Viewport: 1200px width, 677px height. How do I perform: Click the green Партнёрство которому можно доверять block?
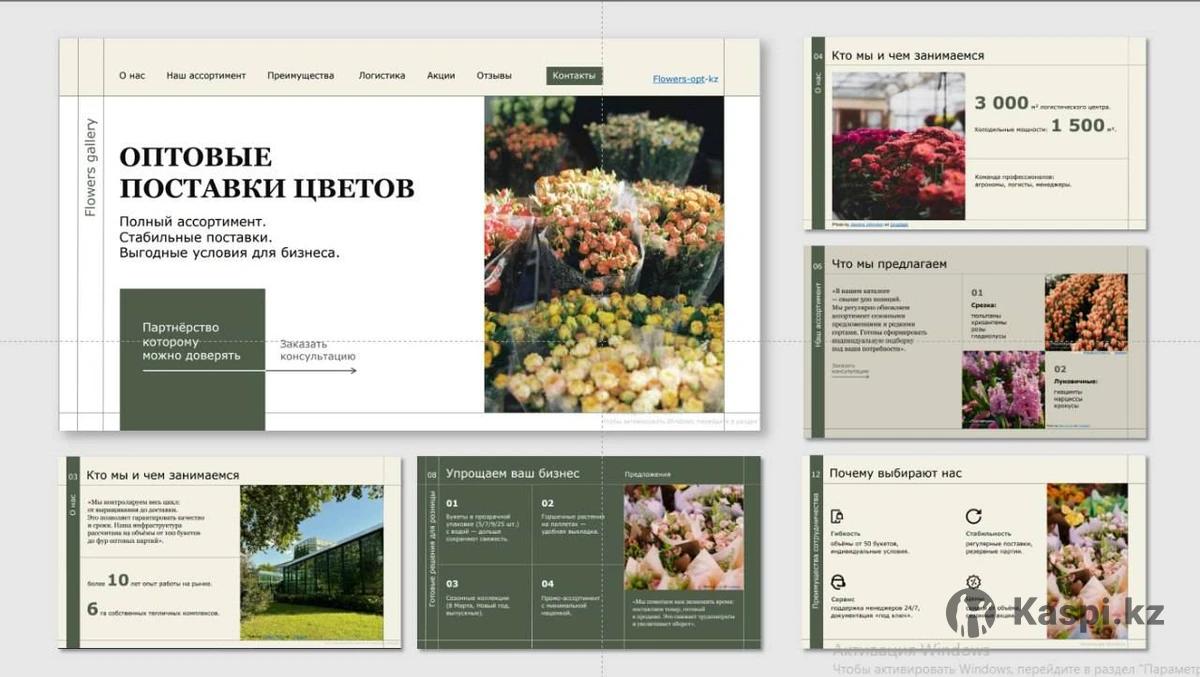[x=192, y=358]
